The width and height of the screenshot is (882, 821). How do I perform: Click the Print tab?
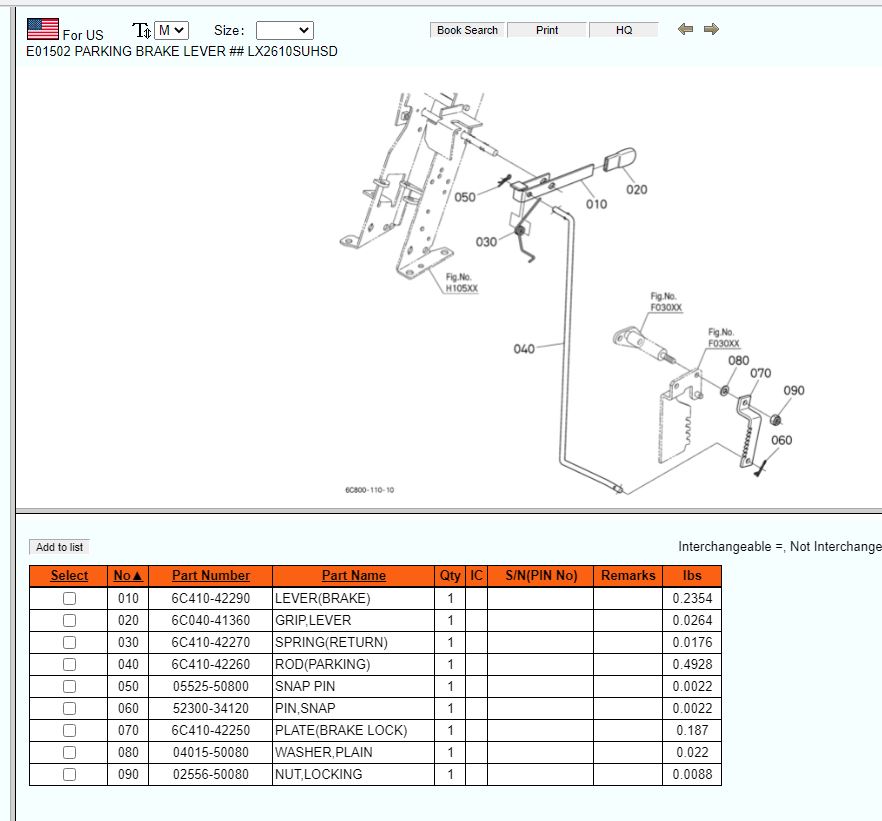click(547, 30)
